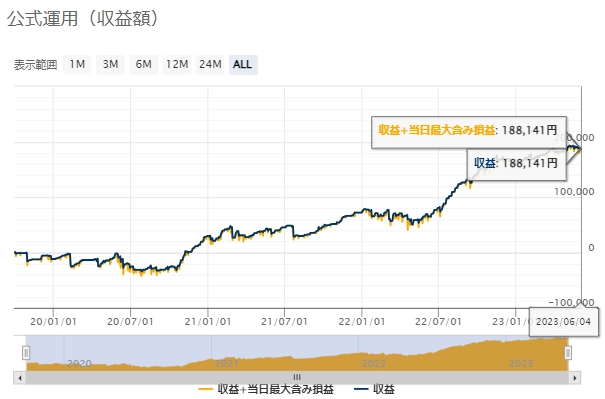The image size is (605, 399).
Task: Click the navigator scrollbar right arrow
Action: coord(575,378)
